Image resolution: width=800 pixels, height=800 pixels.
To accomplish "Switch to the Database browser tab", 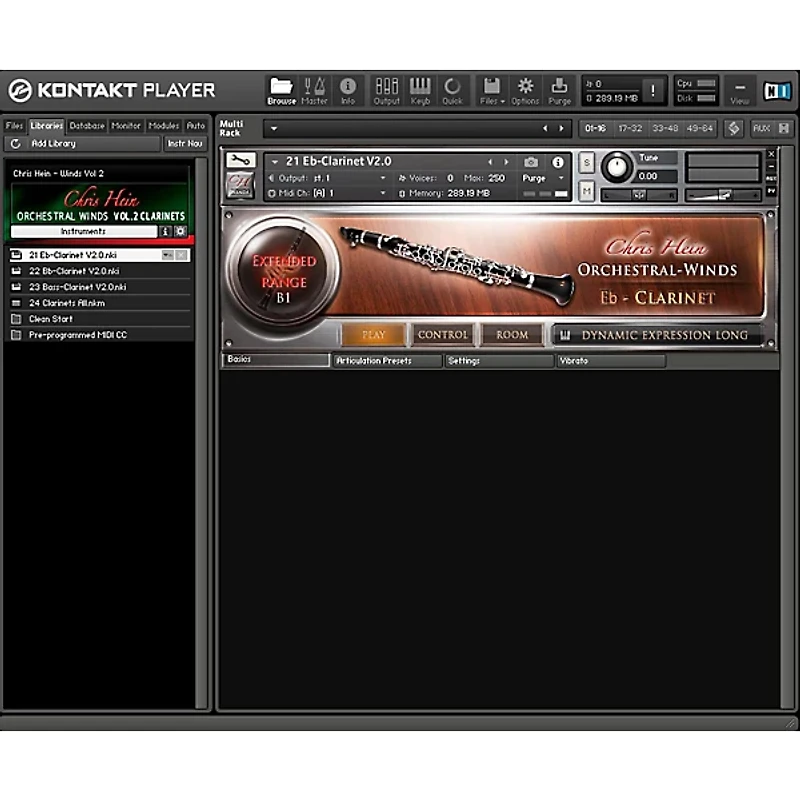I will pyautogui.click(x=87, y=126).
